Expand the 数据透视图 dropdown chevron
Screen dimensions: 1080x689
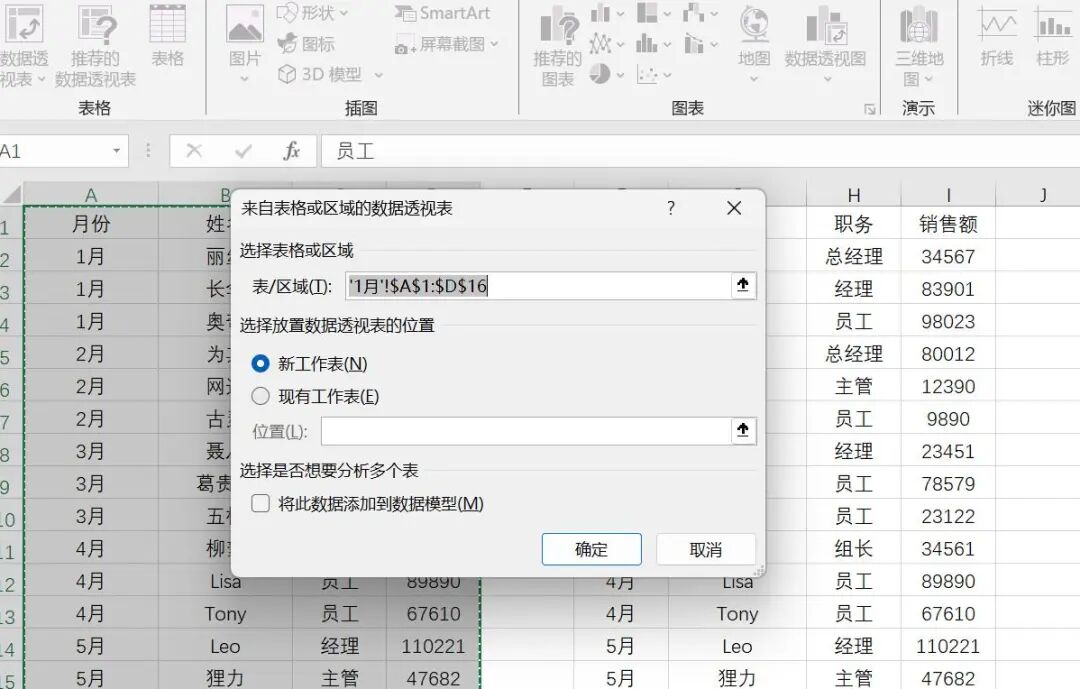click(x=826, y=79)
